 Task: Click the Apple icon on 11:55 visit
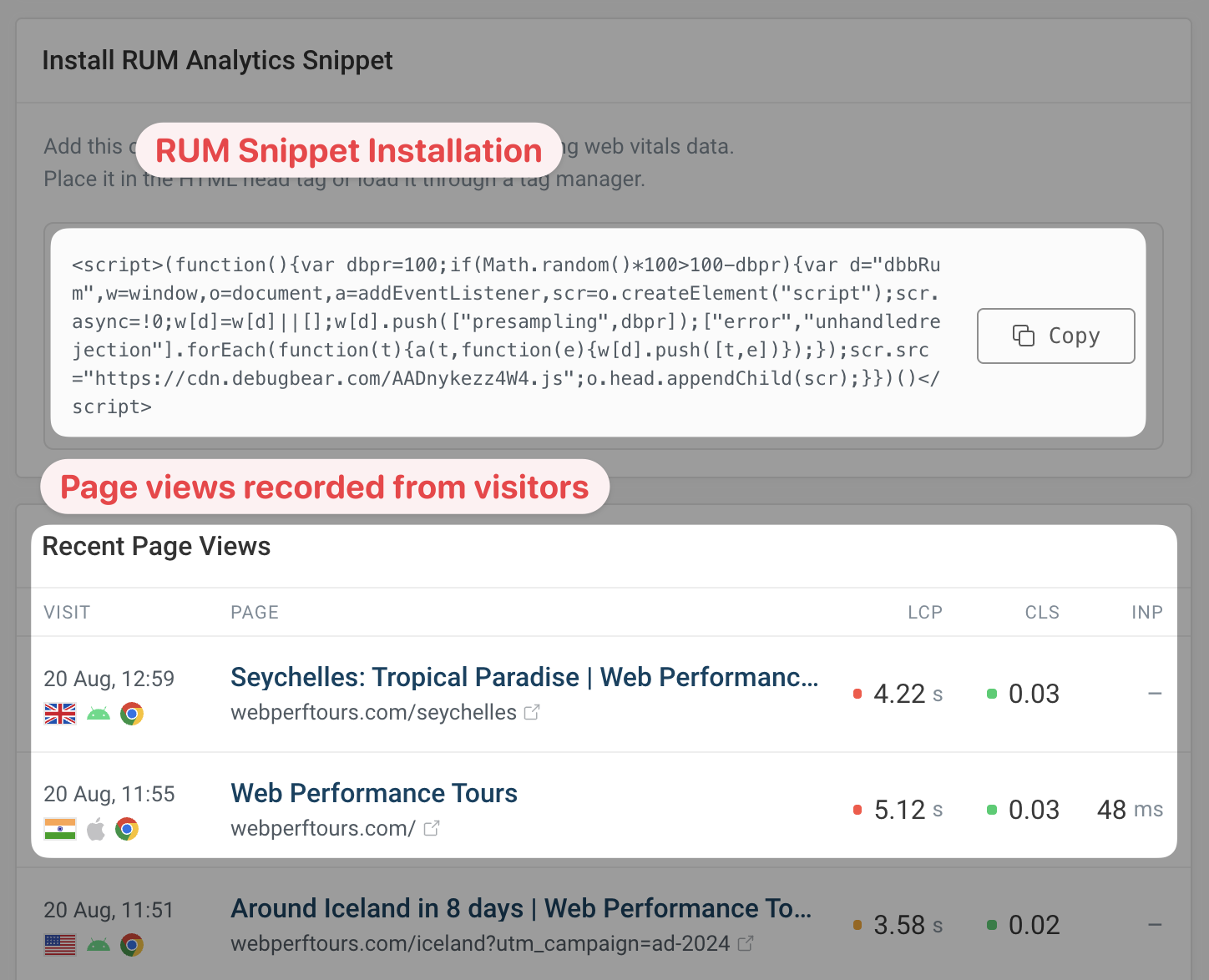click(96, 829)
